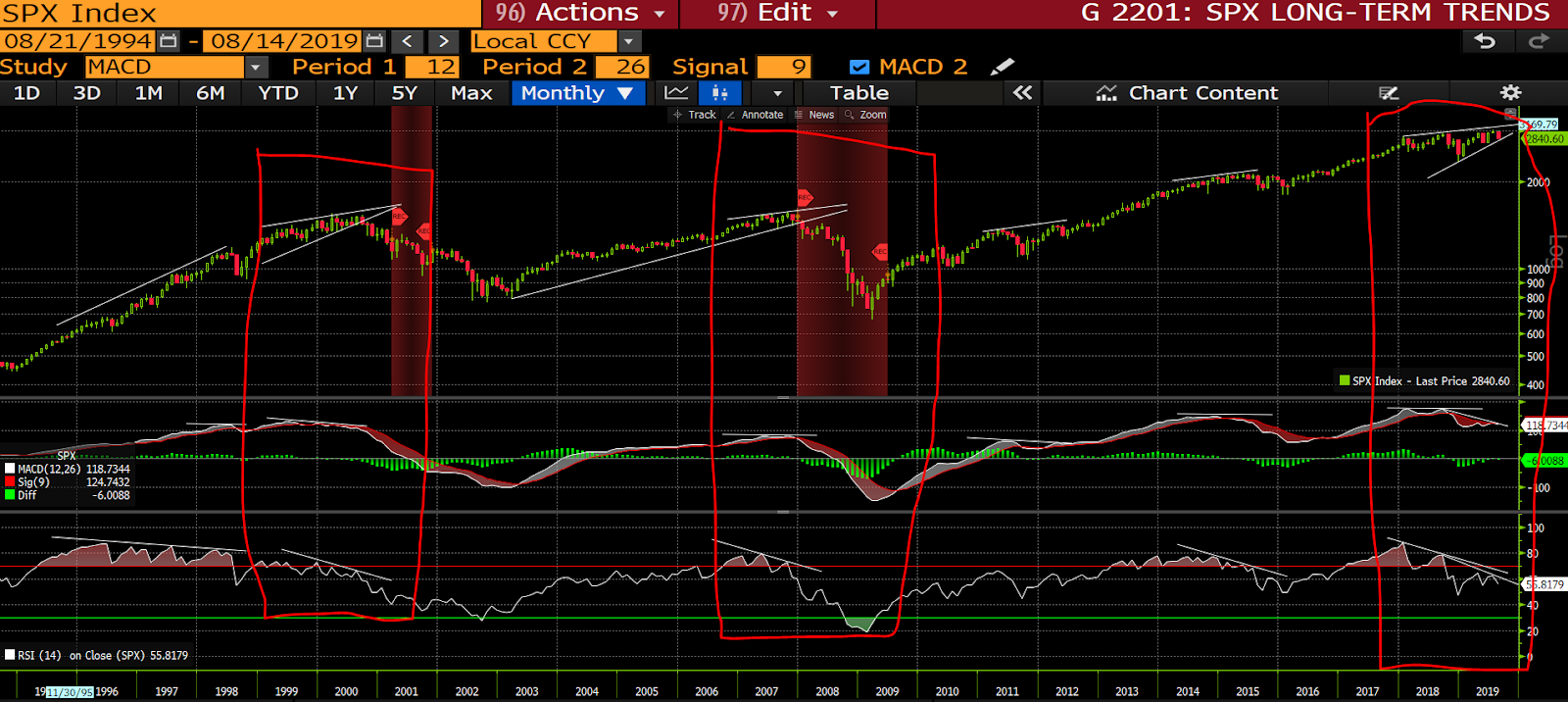Switch to Table view

(x=859, y=93)
